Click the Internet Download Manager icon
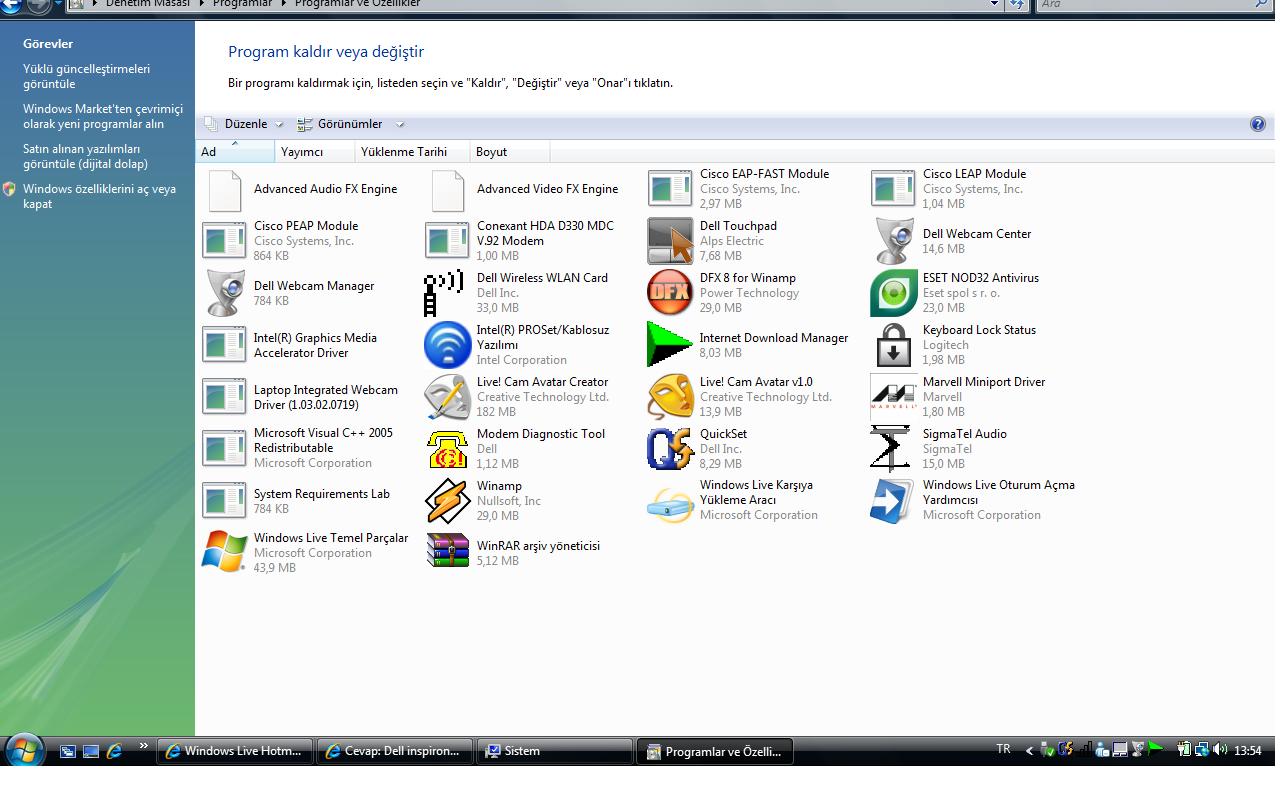Image resolution: width=1280 pixels, height=800 pixels. click(670, 345)
